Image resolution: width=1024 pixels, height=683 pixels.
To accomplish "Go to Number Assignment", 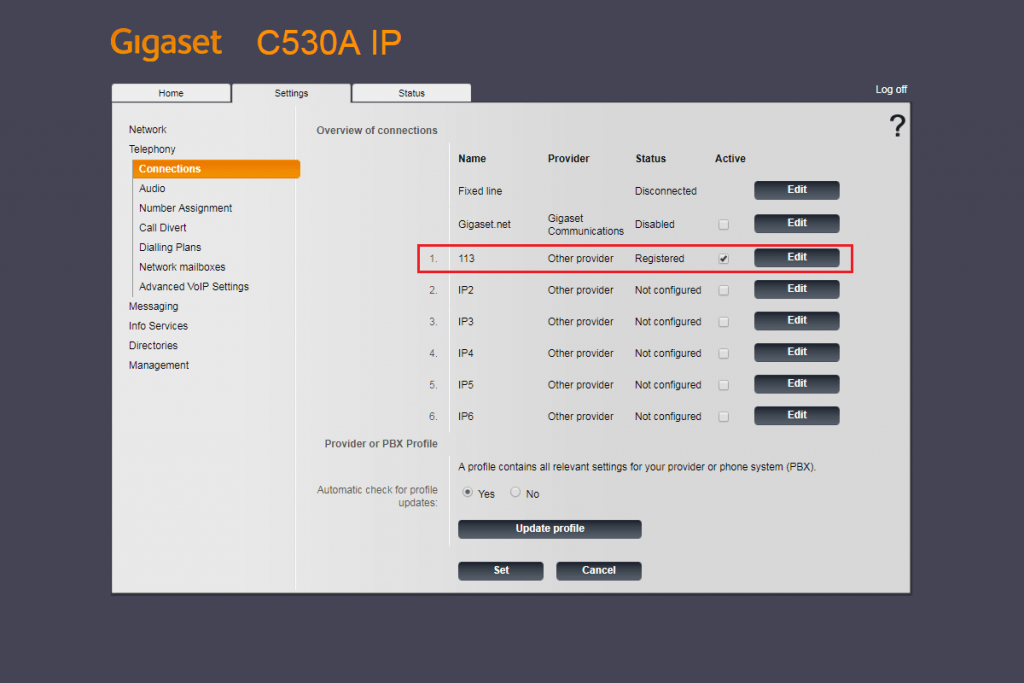I will pos(185,208).
